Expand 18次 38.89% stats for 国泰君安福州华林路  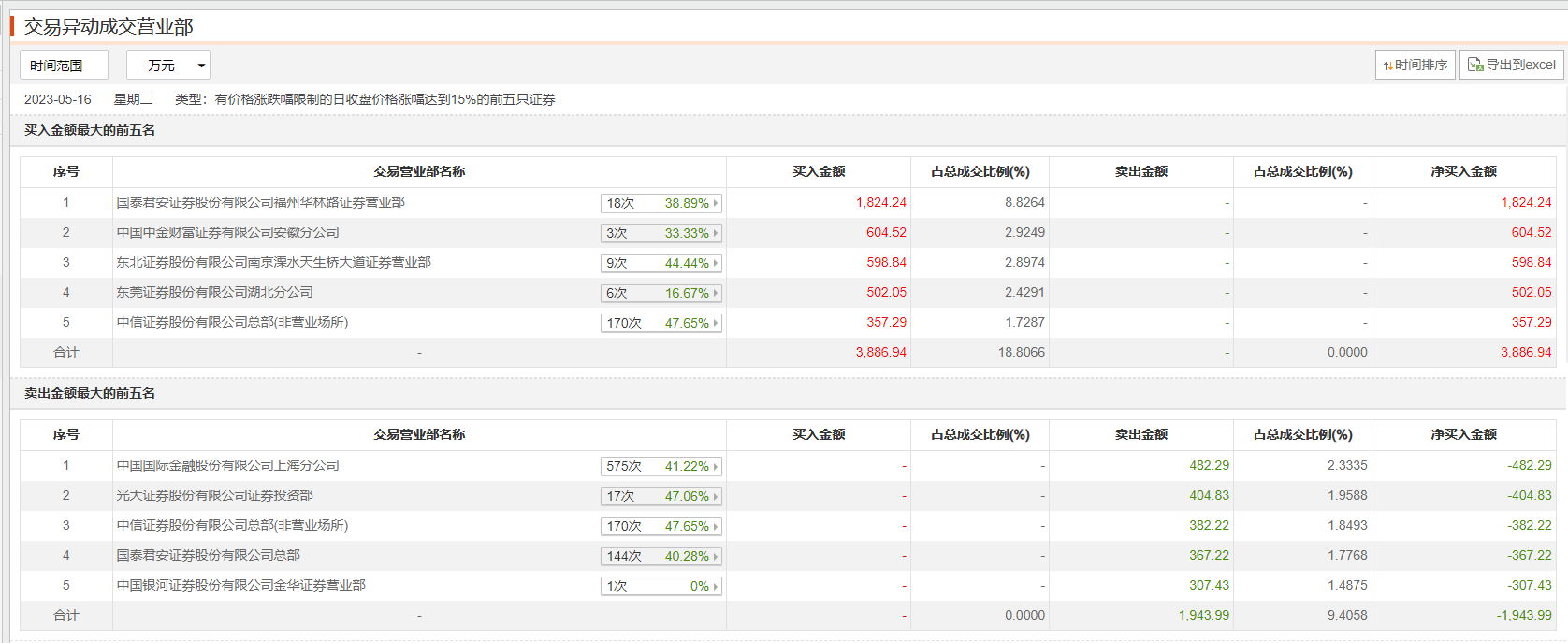coord(661,203)
